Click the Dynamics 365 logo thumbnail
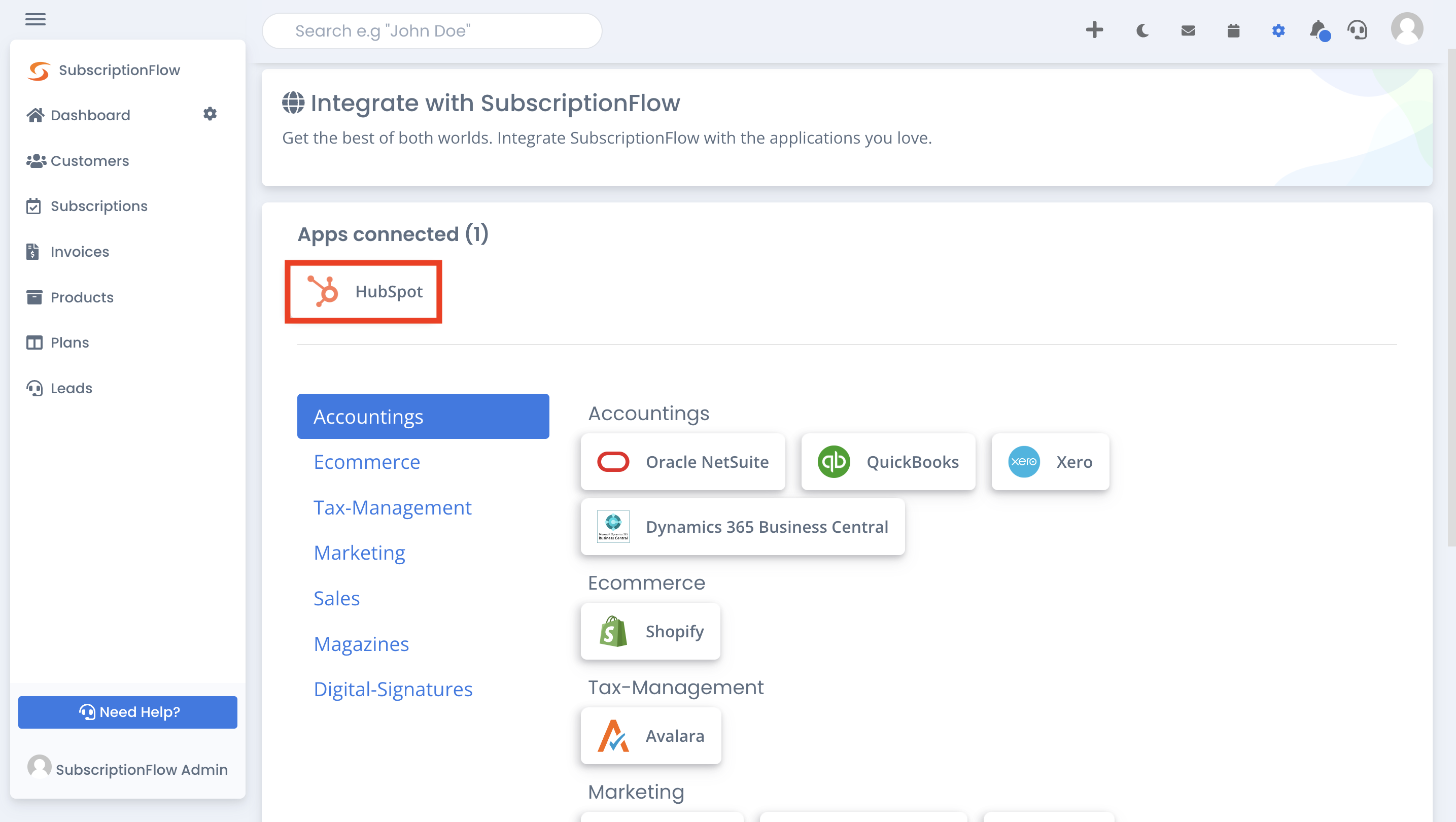This screenshot has height=822, width=1456. point(613,526)
